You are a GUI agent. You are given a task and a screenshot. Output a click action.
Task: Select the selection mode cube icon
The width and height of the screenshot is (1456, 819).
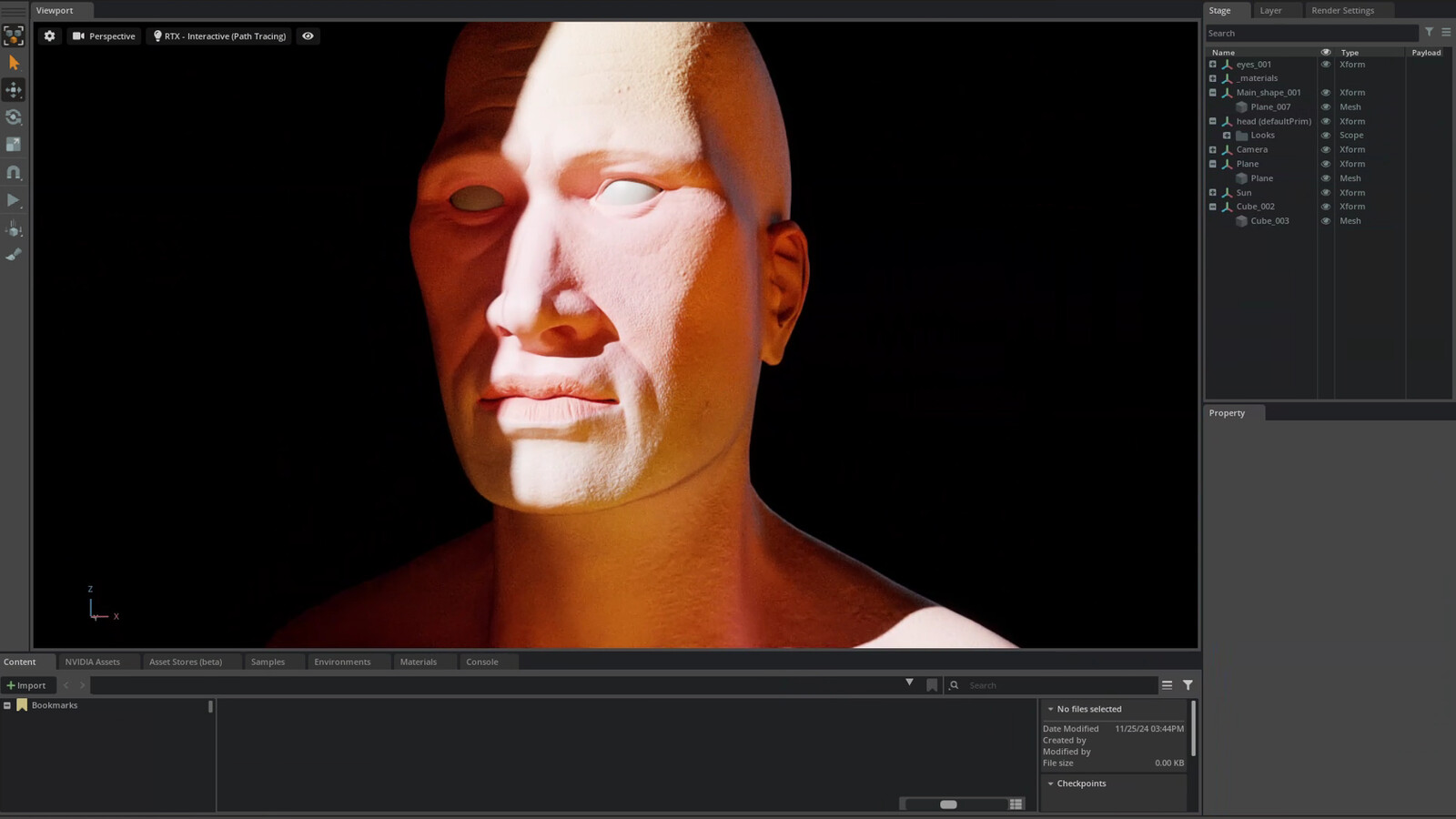click(14, 35)
